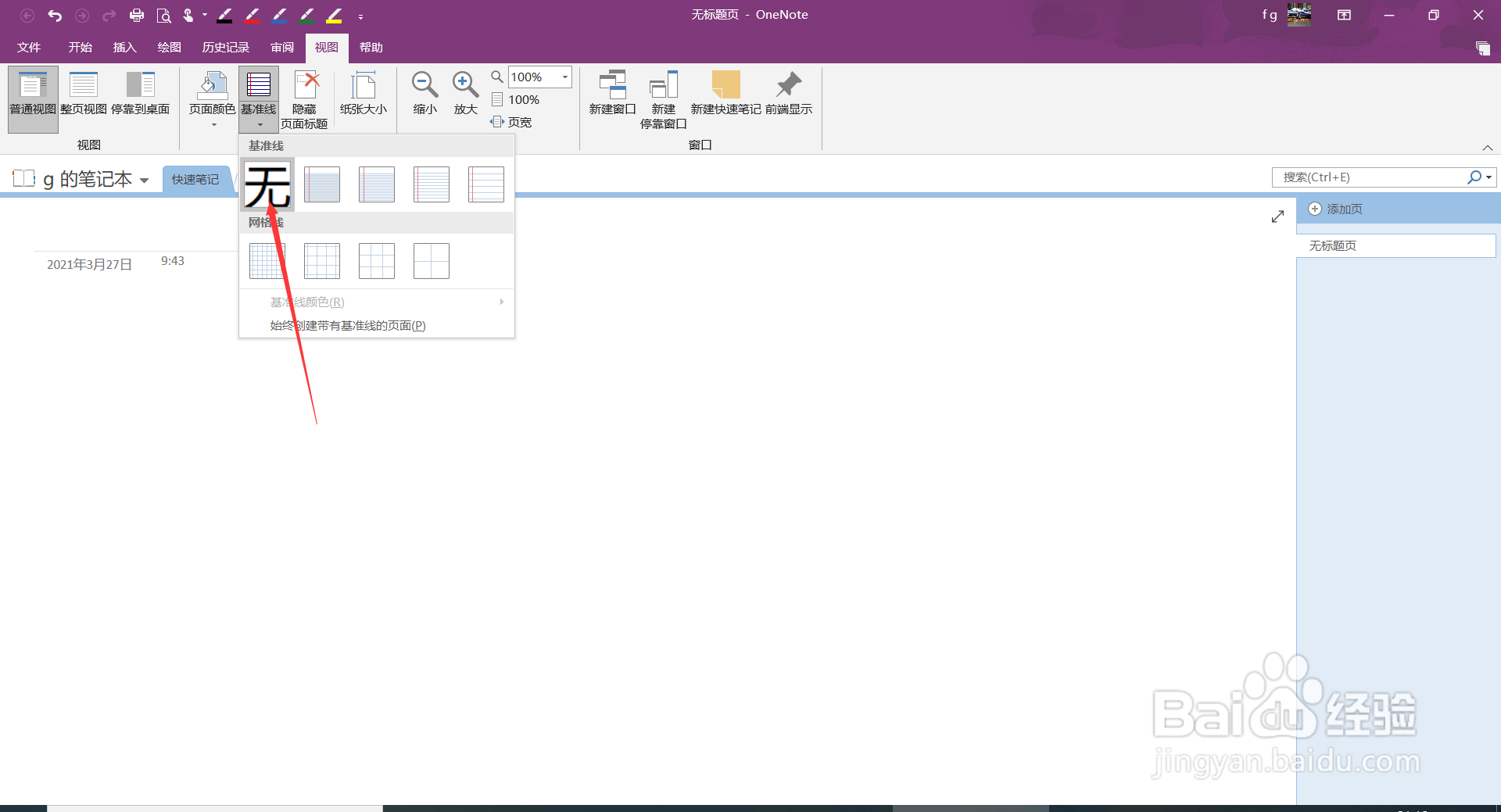The width and height of the screenshot is (1501, 812).
Task: Switch to the 开始 ribbon tab
Action: tap(80, 48)
